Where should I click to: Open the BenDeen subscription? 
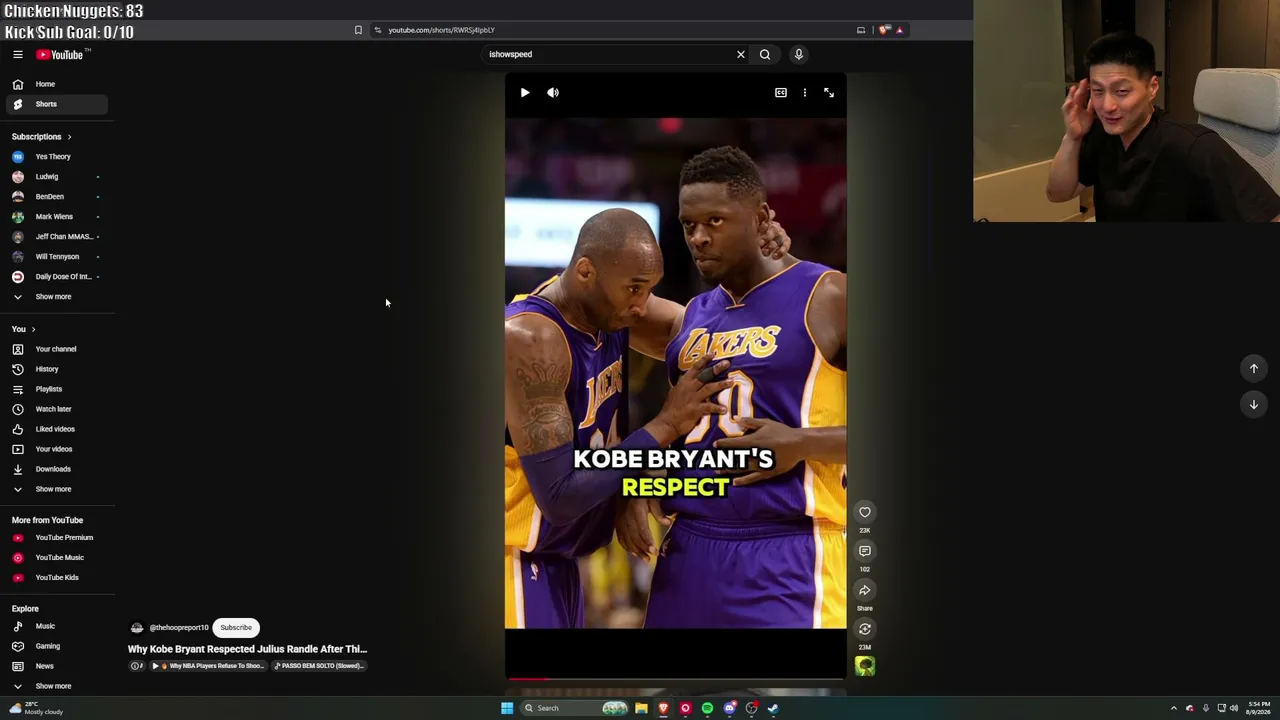point(57,197)
